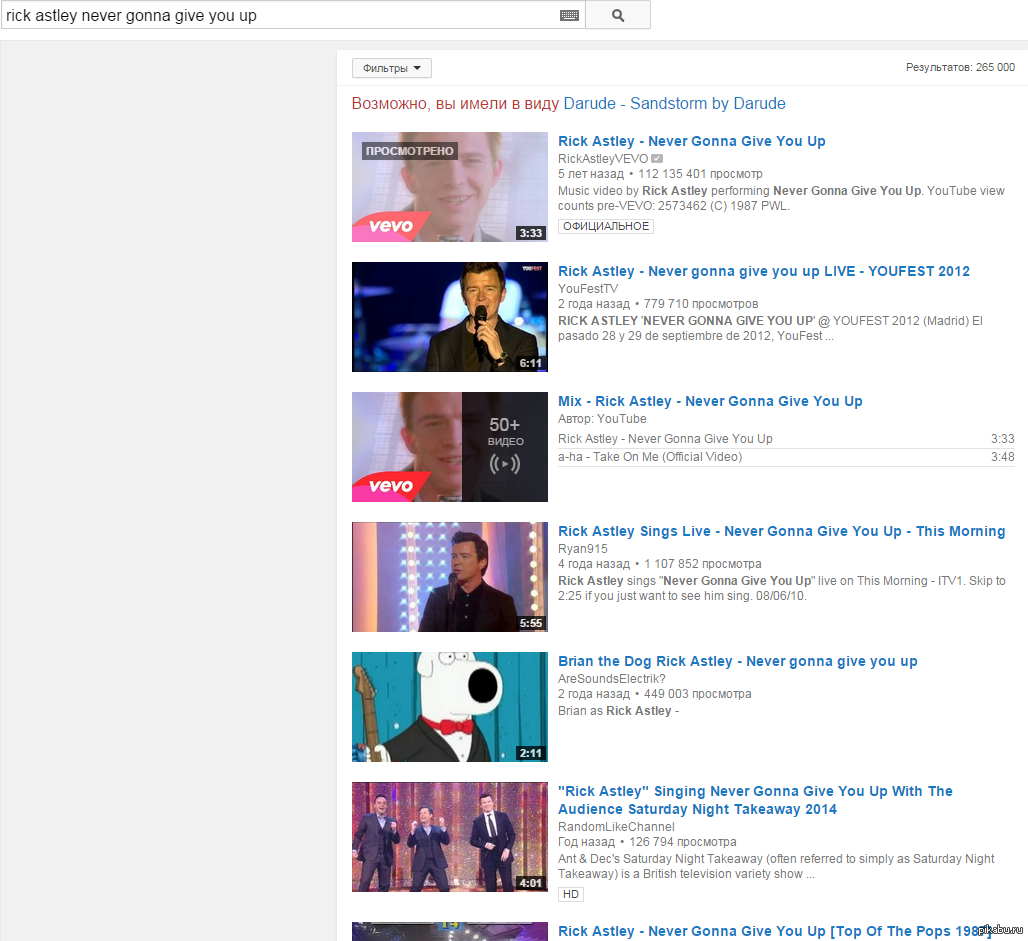Screen dimensions: 1028x941
Task: Visit the Ryan915 channel
Action: click(x=582, y=548)
